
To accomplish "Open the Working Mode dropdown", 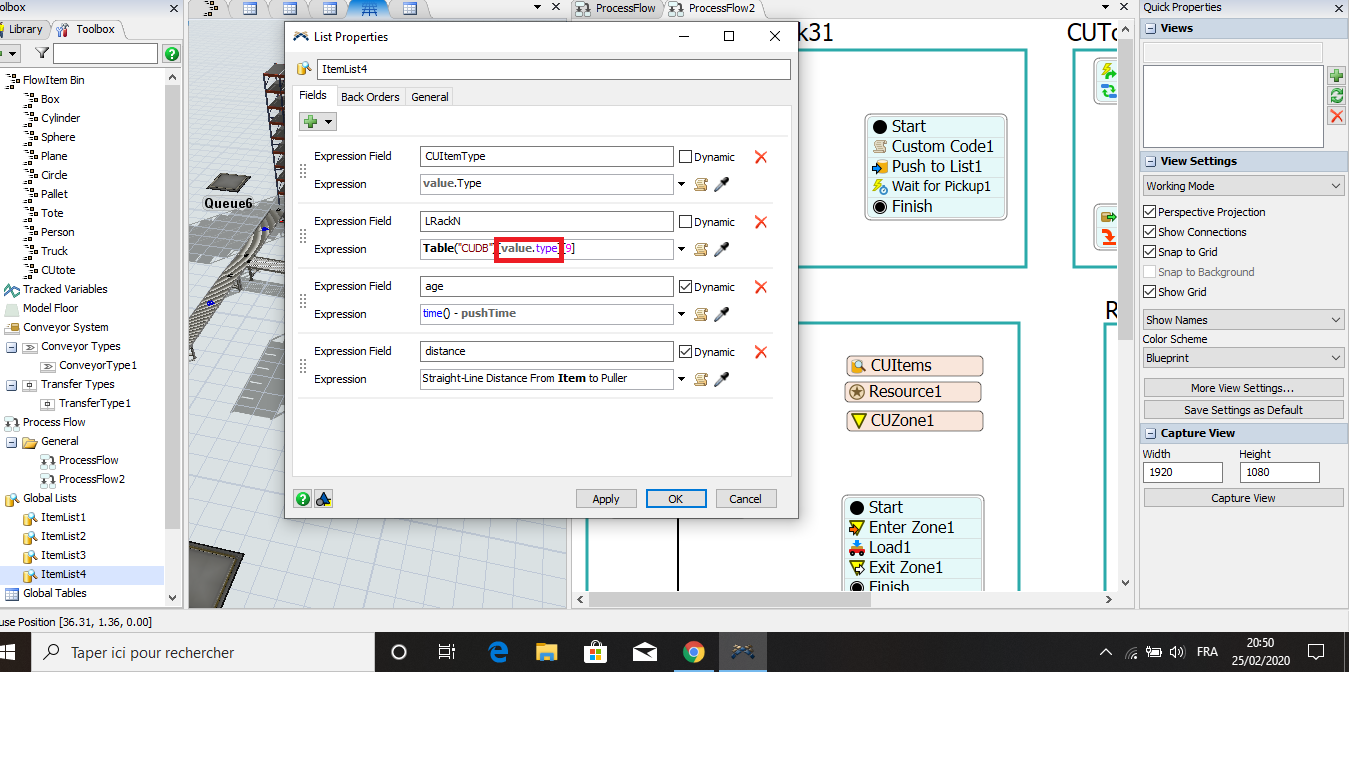I will pos(1244,186).
